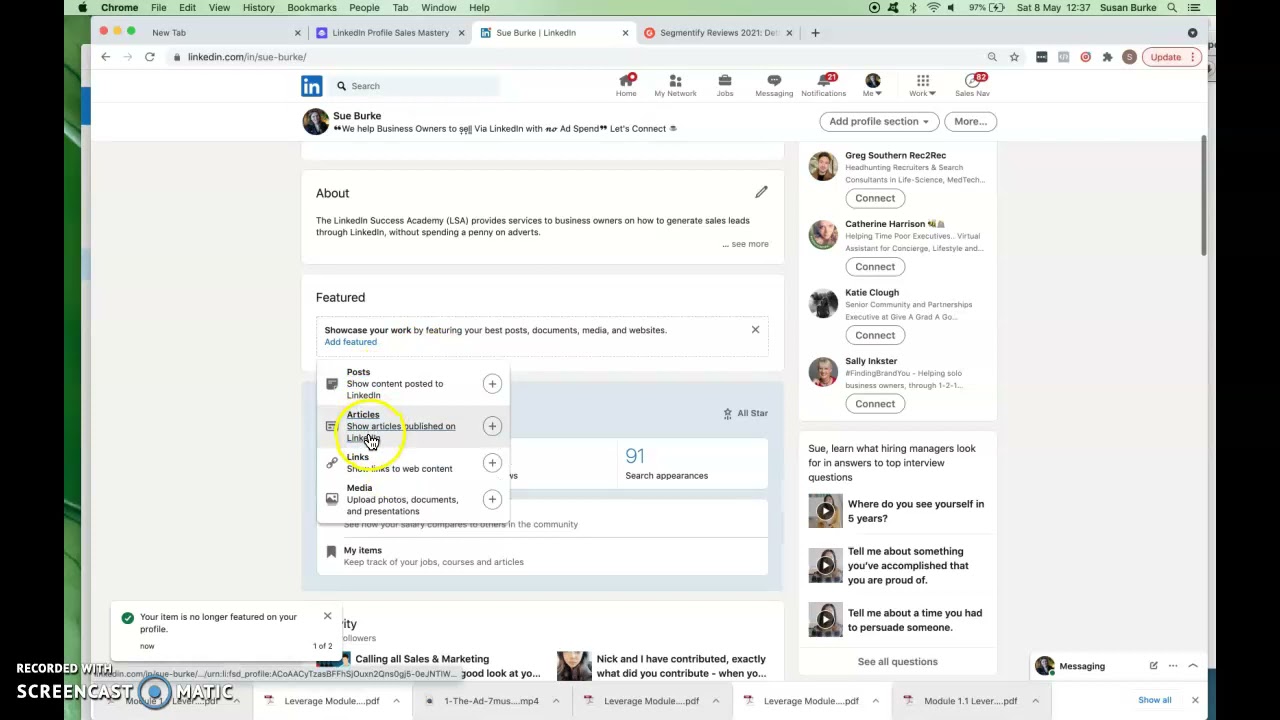The width and height of the screenshot is (1280, 720).
Task: Open Chrome File menu
Action: coord(158,8)
